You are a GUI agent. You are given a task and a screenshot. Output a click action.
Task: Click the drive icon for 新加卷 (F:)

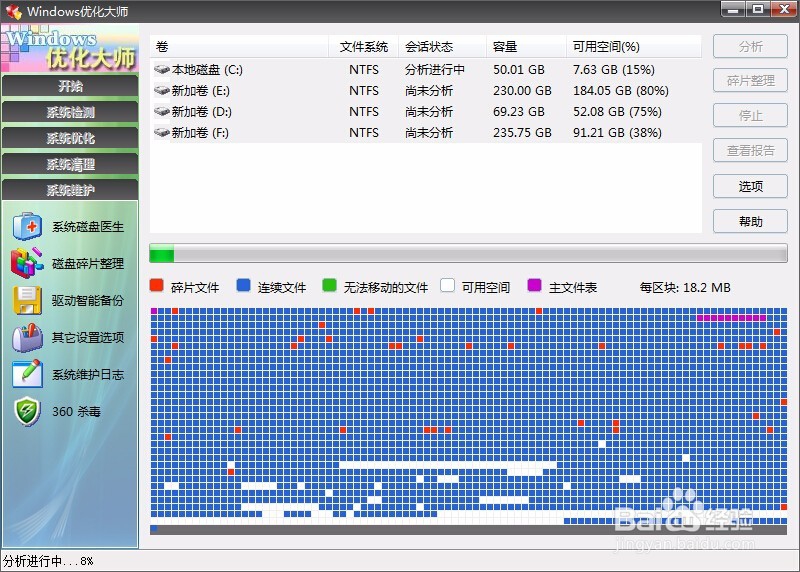(162, 133)
